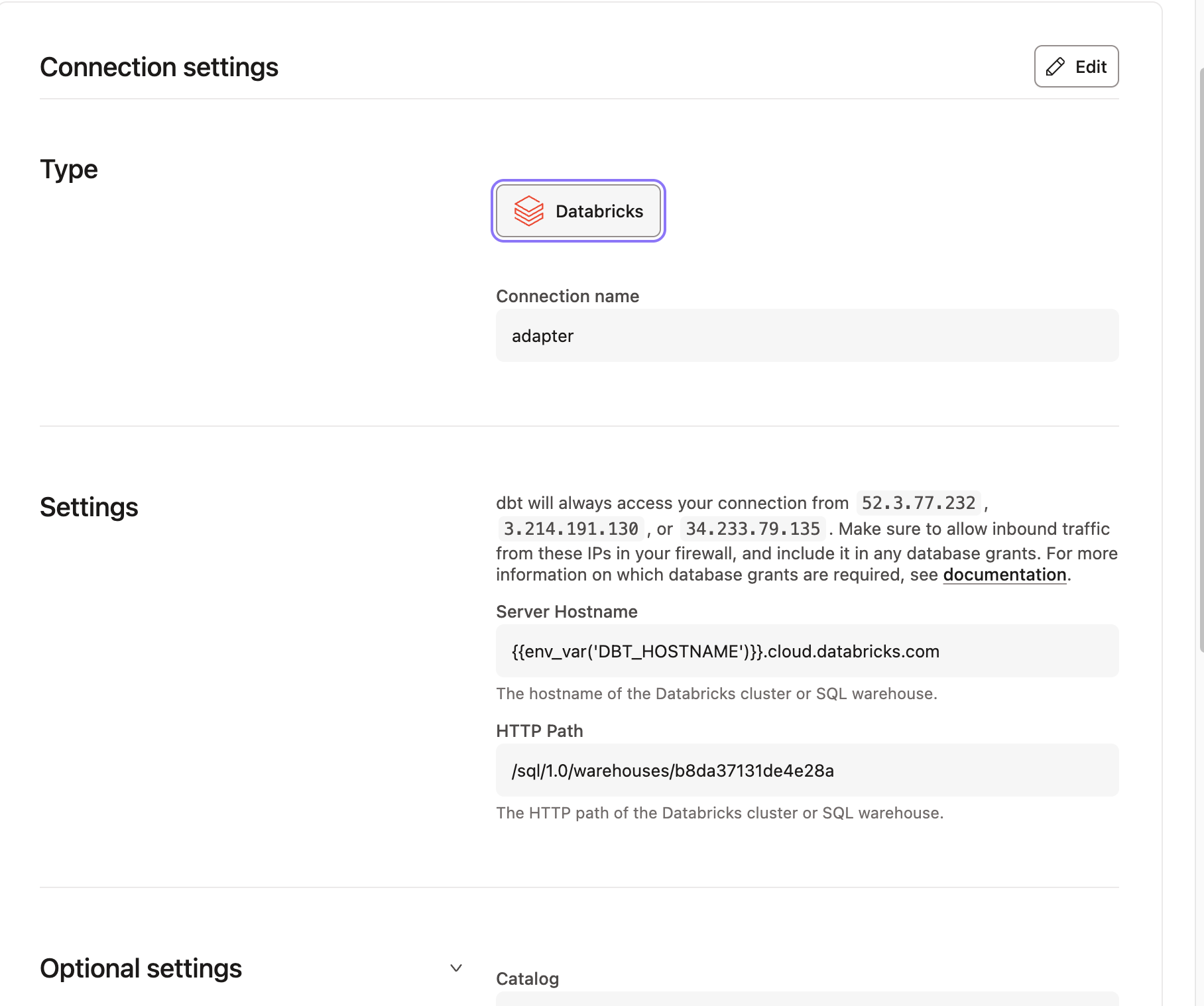Click the Settings section label
Screen dimensions: 1204x1006
tap(89, 508)
